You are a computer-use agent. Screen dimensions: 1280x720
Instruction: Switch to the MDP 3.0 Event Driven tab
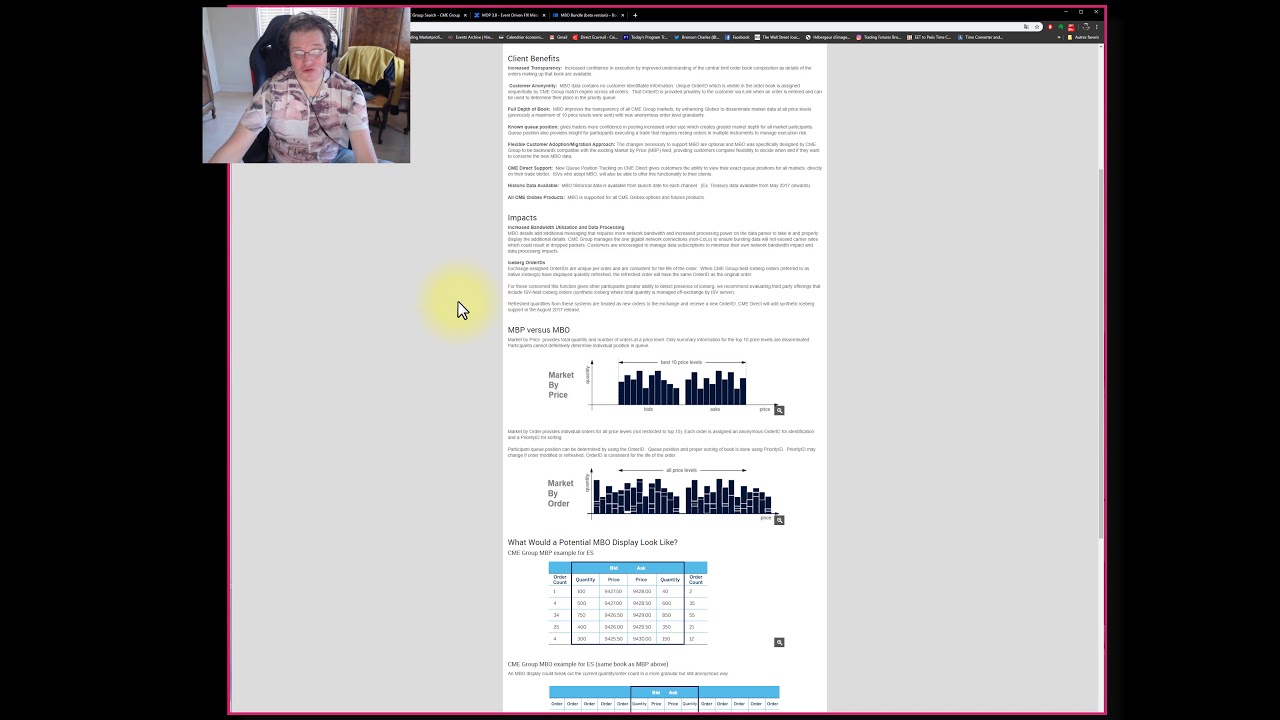click(509, 15)
